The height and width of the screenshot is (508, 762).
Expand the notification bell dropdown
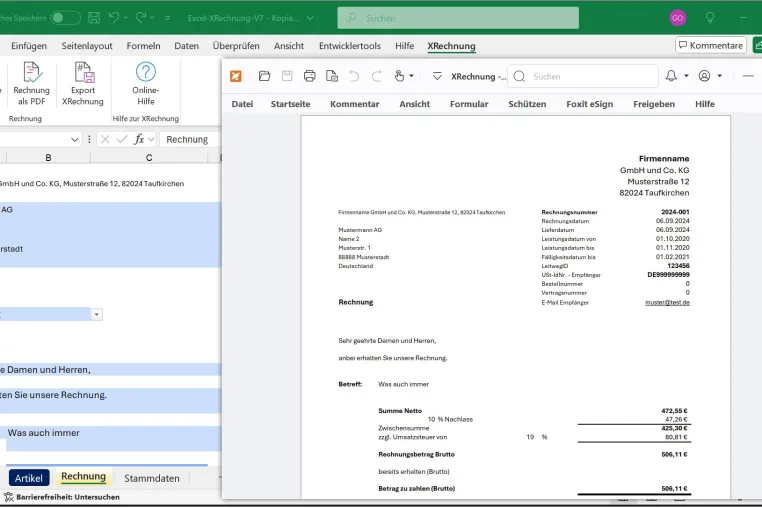point(686,76)
